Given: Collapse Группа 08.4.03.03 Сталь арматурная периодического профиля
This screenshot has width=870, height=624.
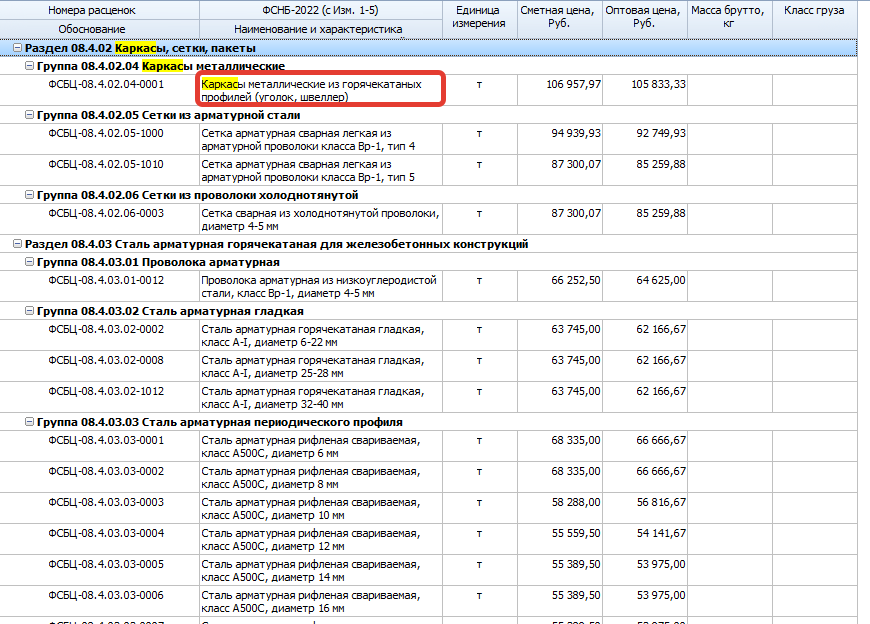Looking at the screenshot, I should (29, 422).
